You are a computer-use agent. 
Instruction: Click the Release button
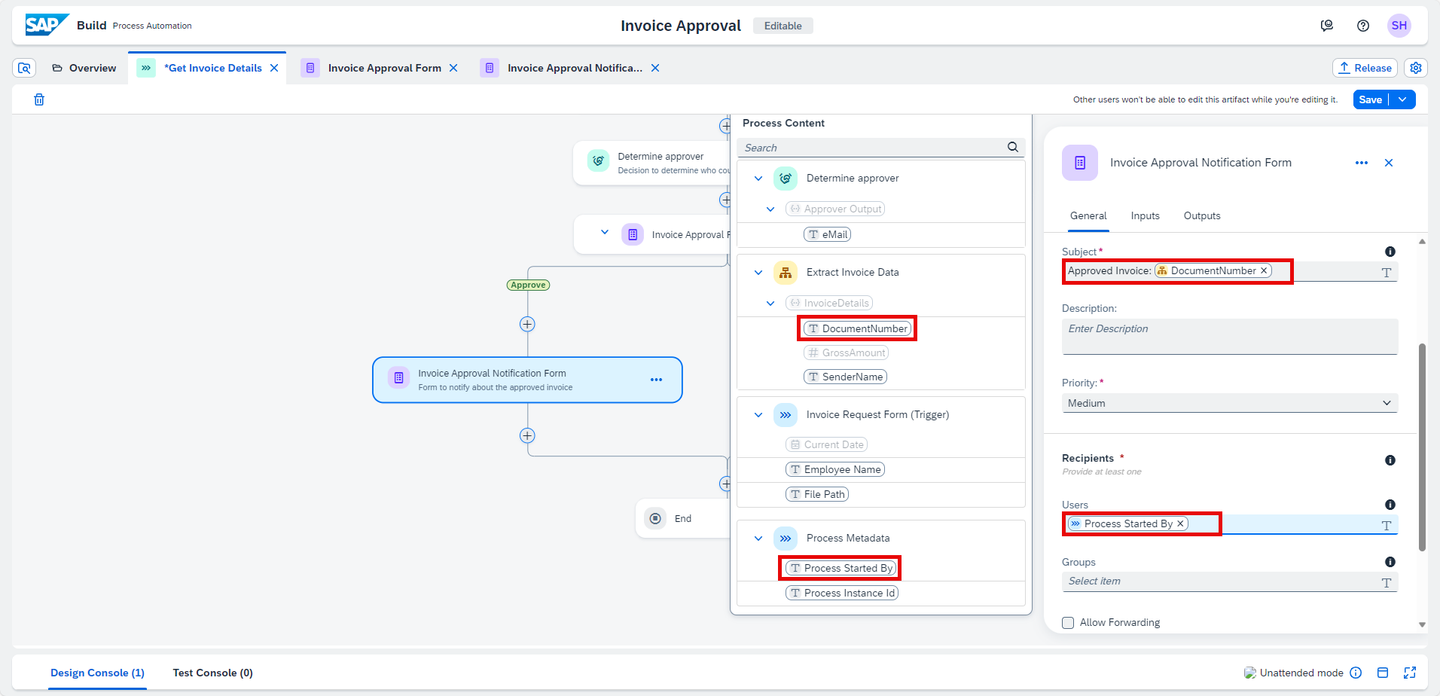pyautogui.click(x=1365, y=68)
